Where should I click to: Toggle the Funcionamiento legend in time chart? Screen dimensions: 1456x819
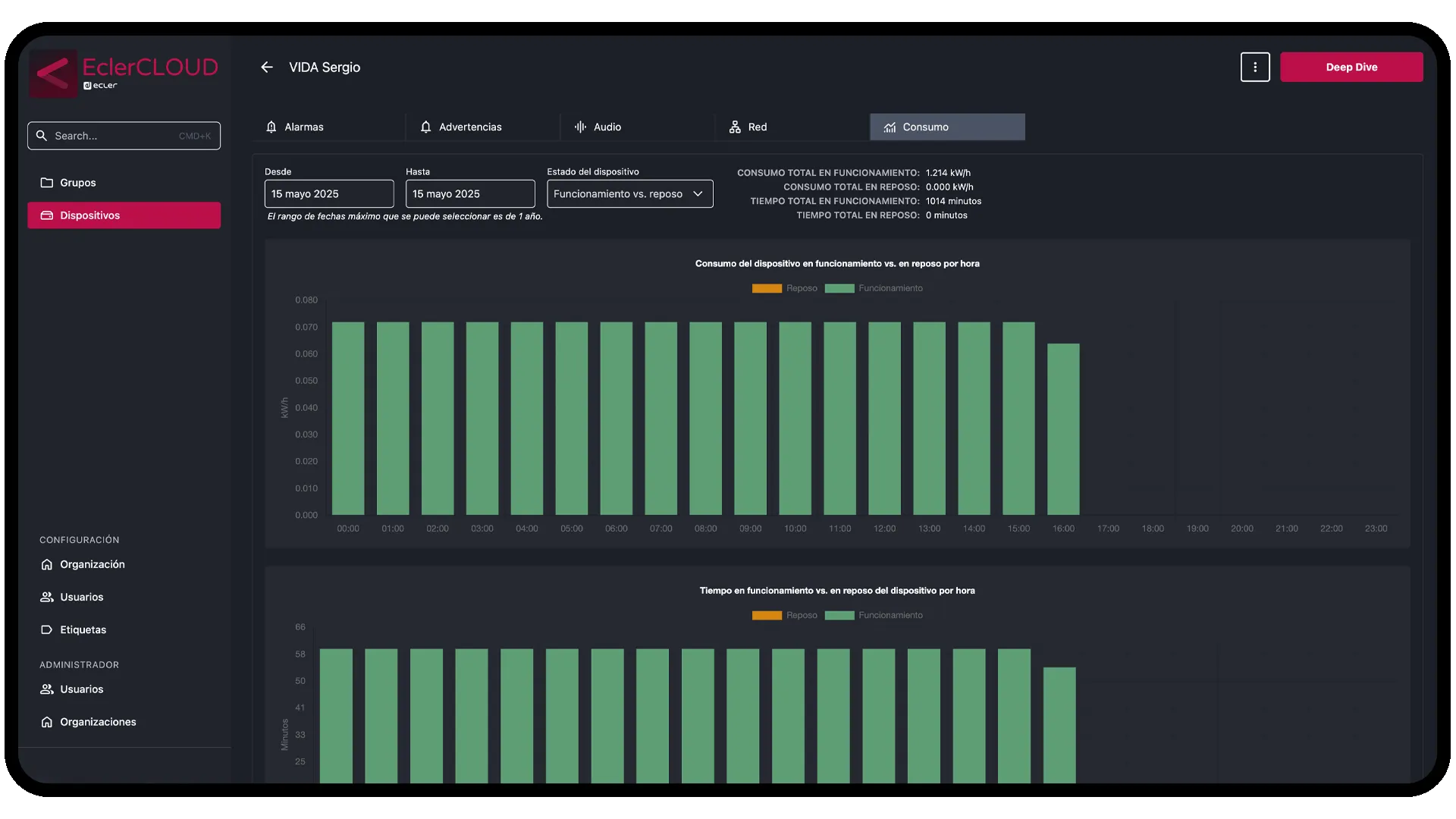pos(874,615)
